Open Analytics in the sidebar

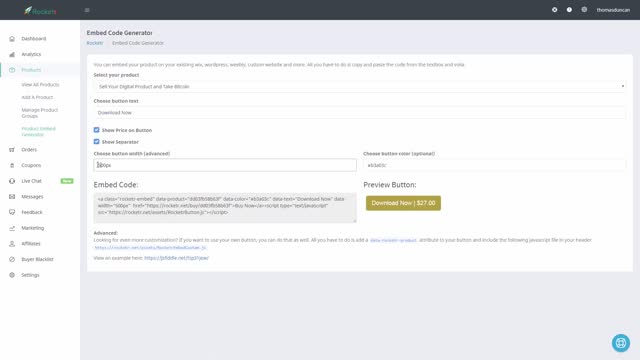click(31, 54)
